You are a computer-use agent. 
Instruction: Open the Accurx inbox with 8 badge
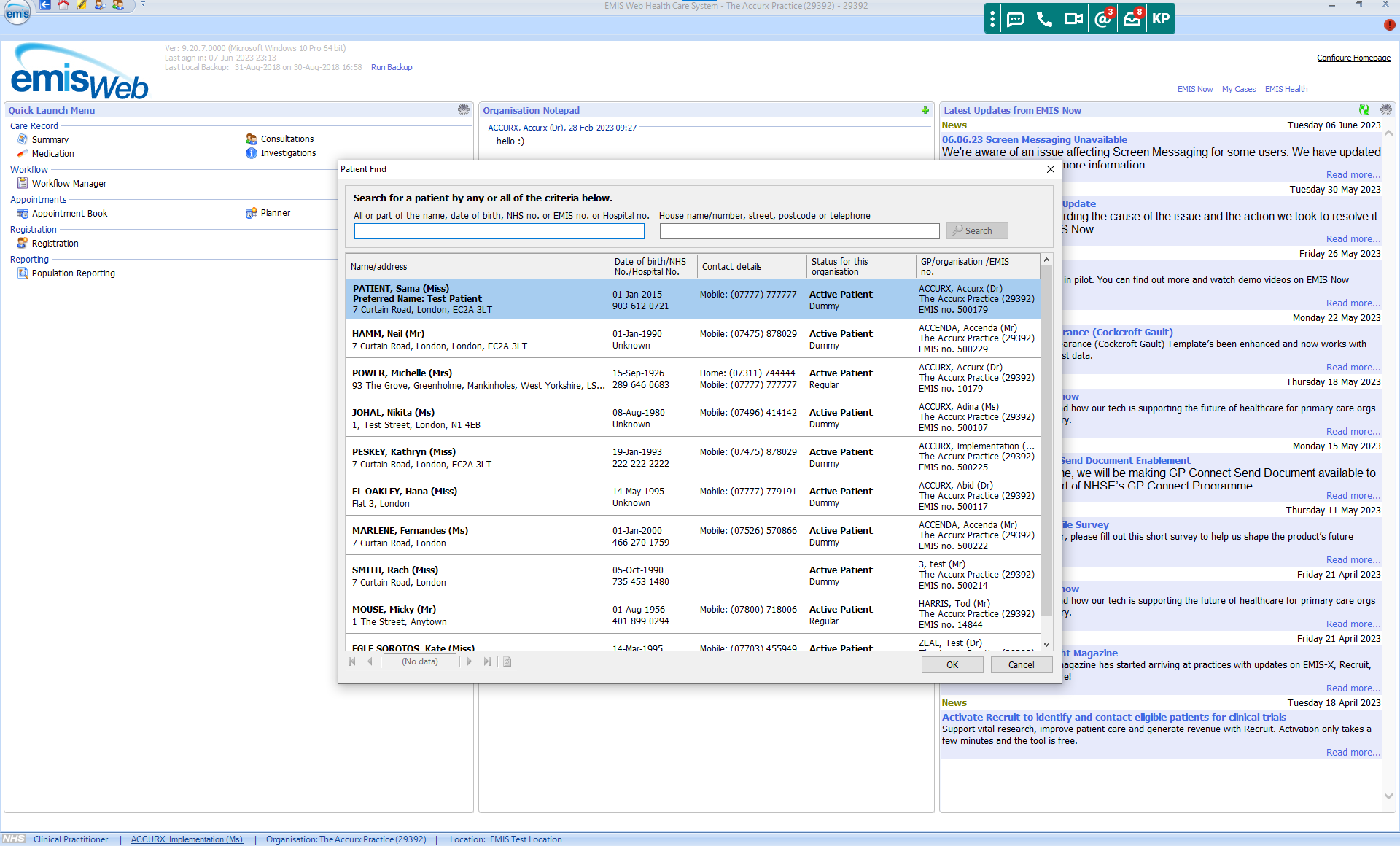pyautogui.click(x=1132, y=19)
